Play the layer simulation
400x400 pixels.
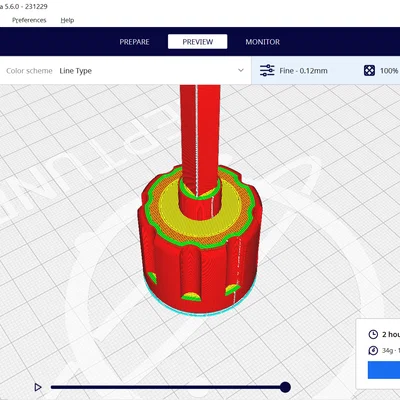tap(38, 387)
